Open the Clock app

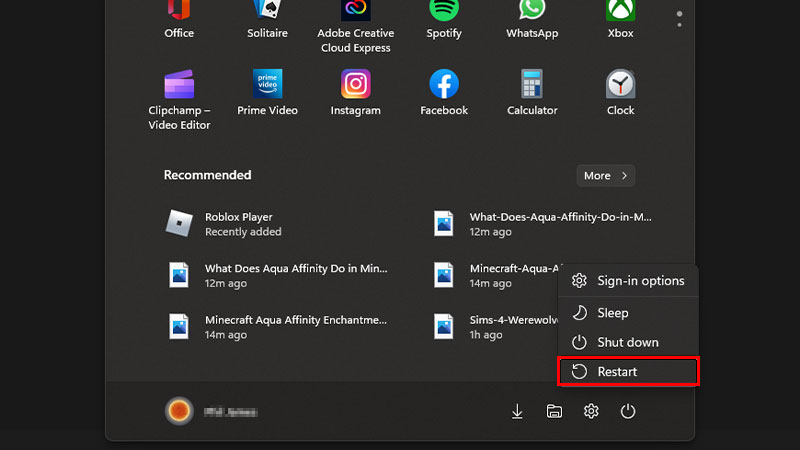click(620, 93)
